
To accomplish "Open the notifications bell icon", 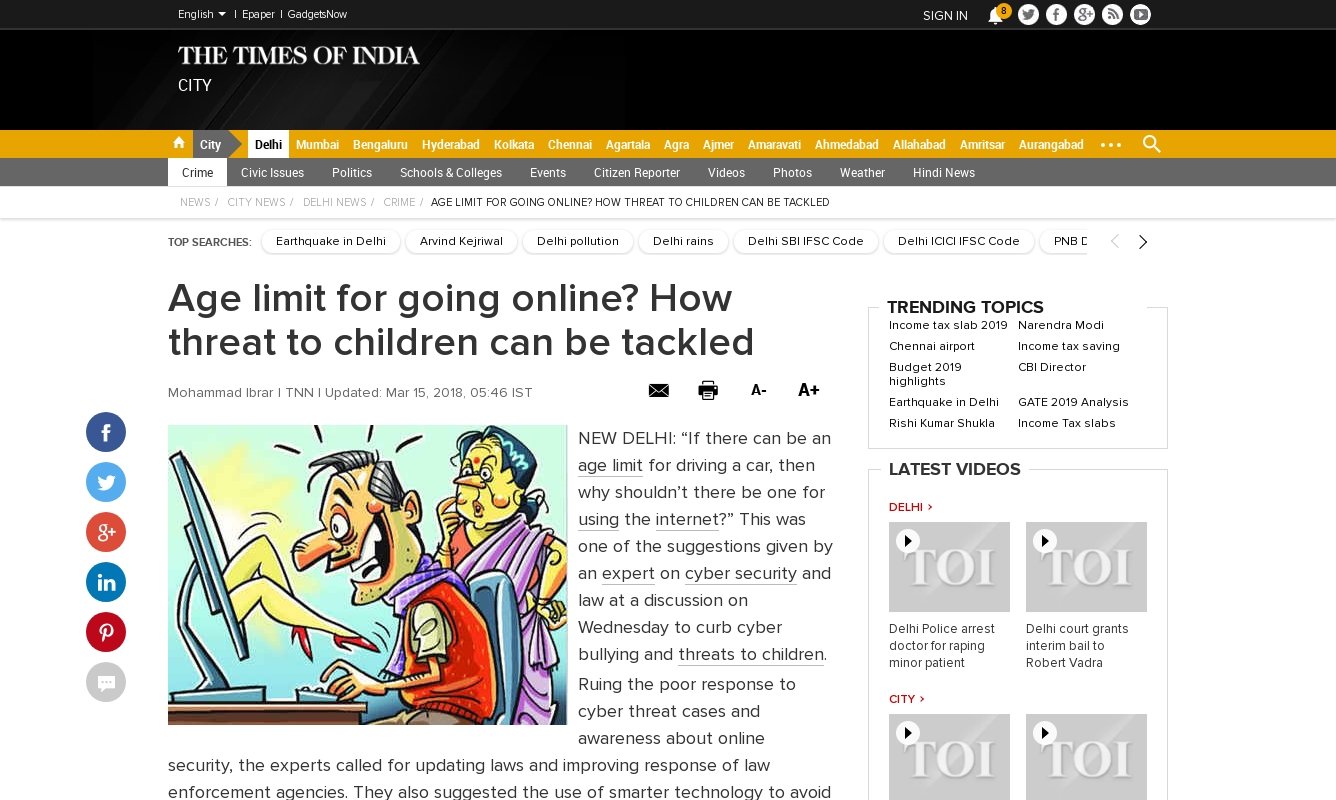I will 995,15.
